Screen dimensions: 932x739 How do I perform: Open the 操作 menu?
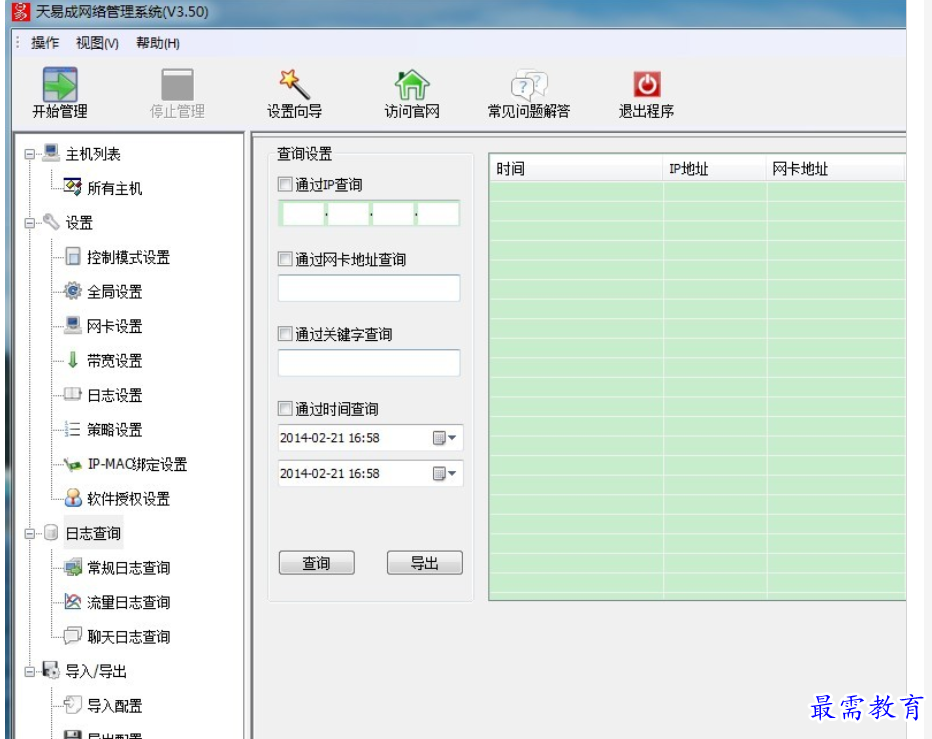click(x=45, y=43)
